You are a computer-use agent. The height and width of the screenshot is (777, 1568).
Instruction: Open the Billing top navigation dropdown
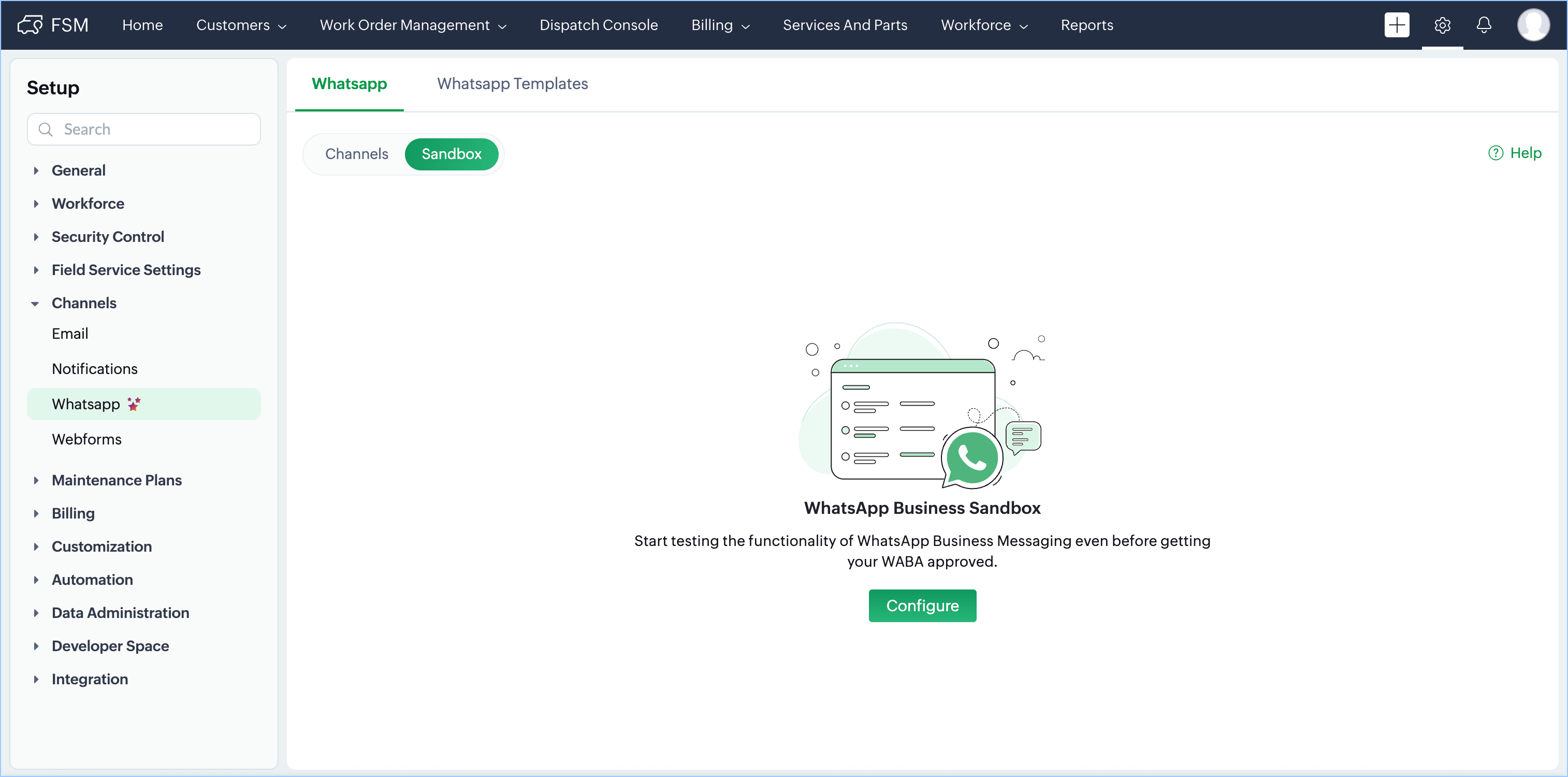pos(720,25)
